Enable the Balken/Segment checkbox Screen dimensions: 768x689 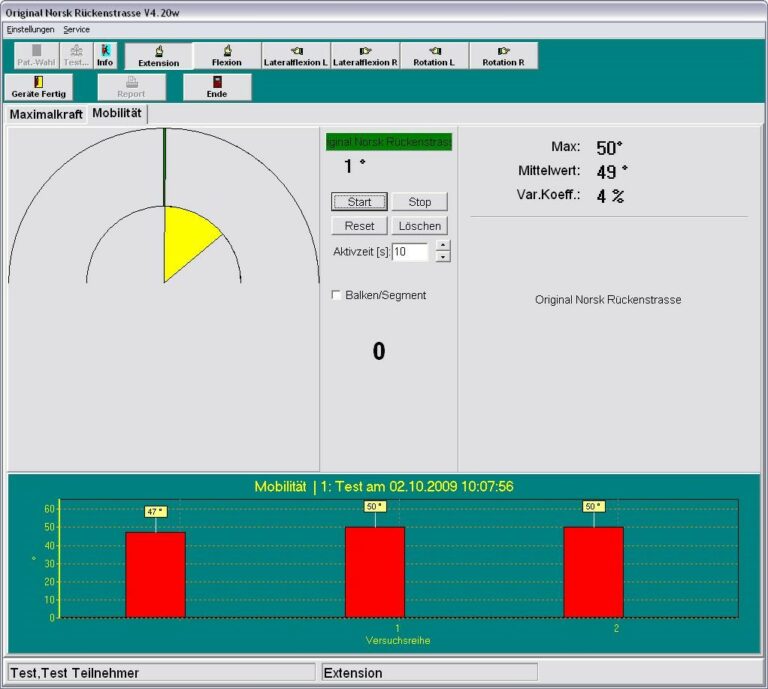pos(337,295)
